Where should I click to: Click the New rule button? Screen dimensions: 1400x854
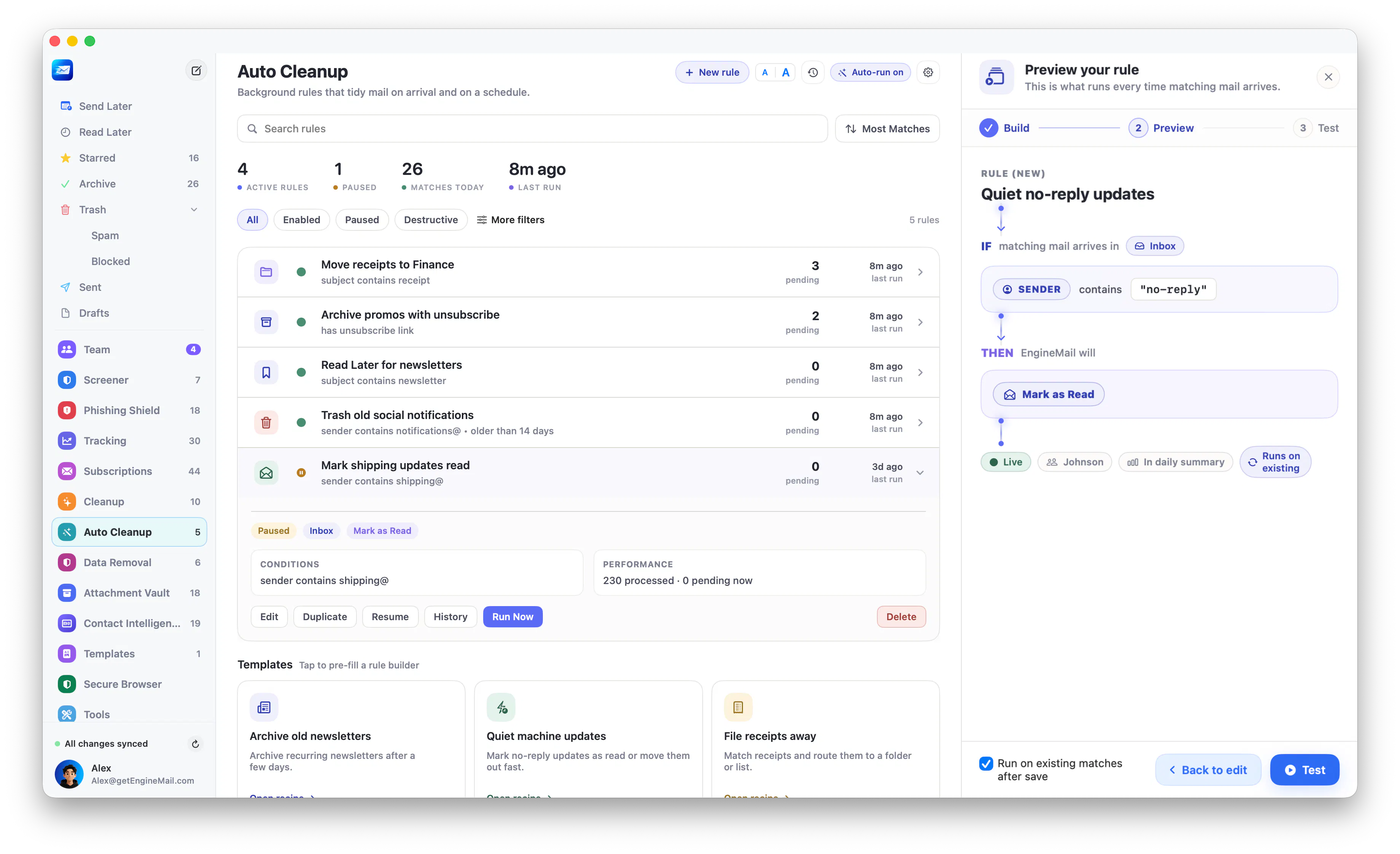tap(712, 73)
